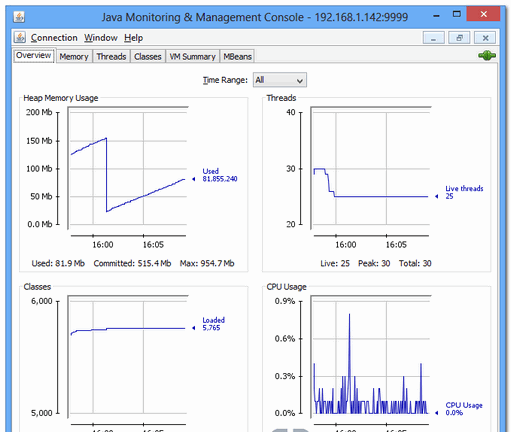Screen dimensions: 511x432
Task: Open the Connection menu
Action: click(x=54, y=38)
